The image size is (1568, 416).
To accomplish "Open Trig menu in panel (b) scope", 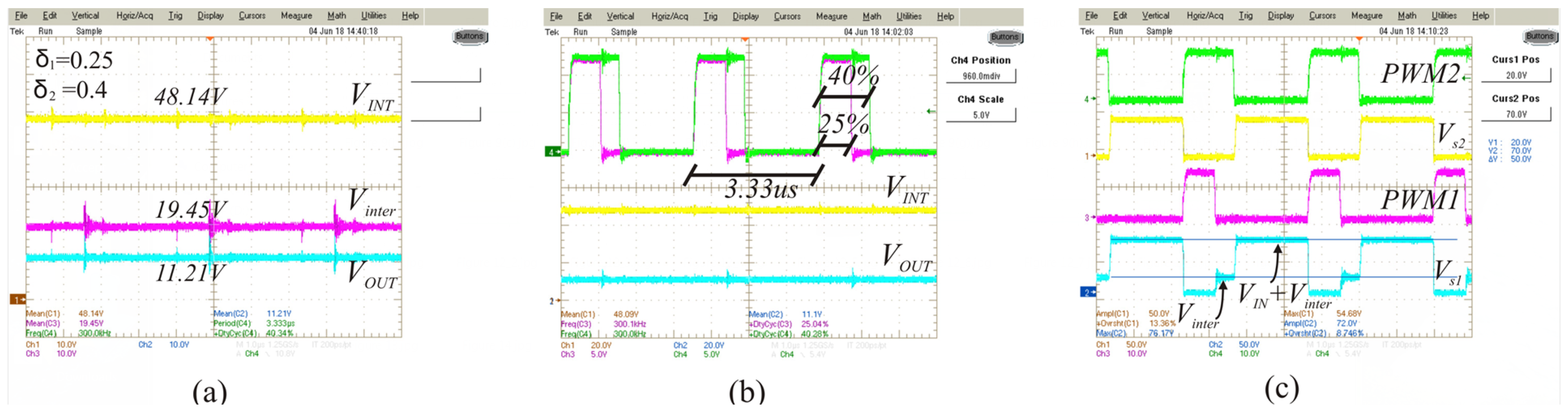I will pyautogui.click(x=710, y=16).
